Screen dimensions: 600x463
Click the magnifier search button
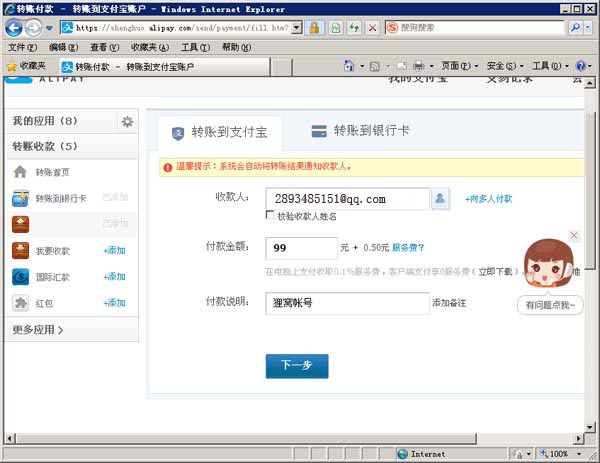pos(575,28)
